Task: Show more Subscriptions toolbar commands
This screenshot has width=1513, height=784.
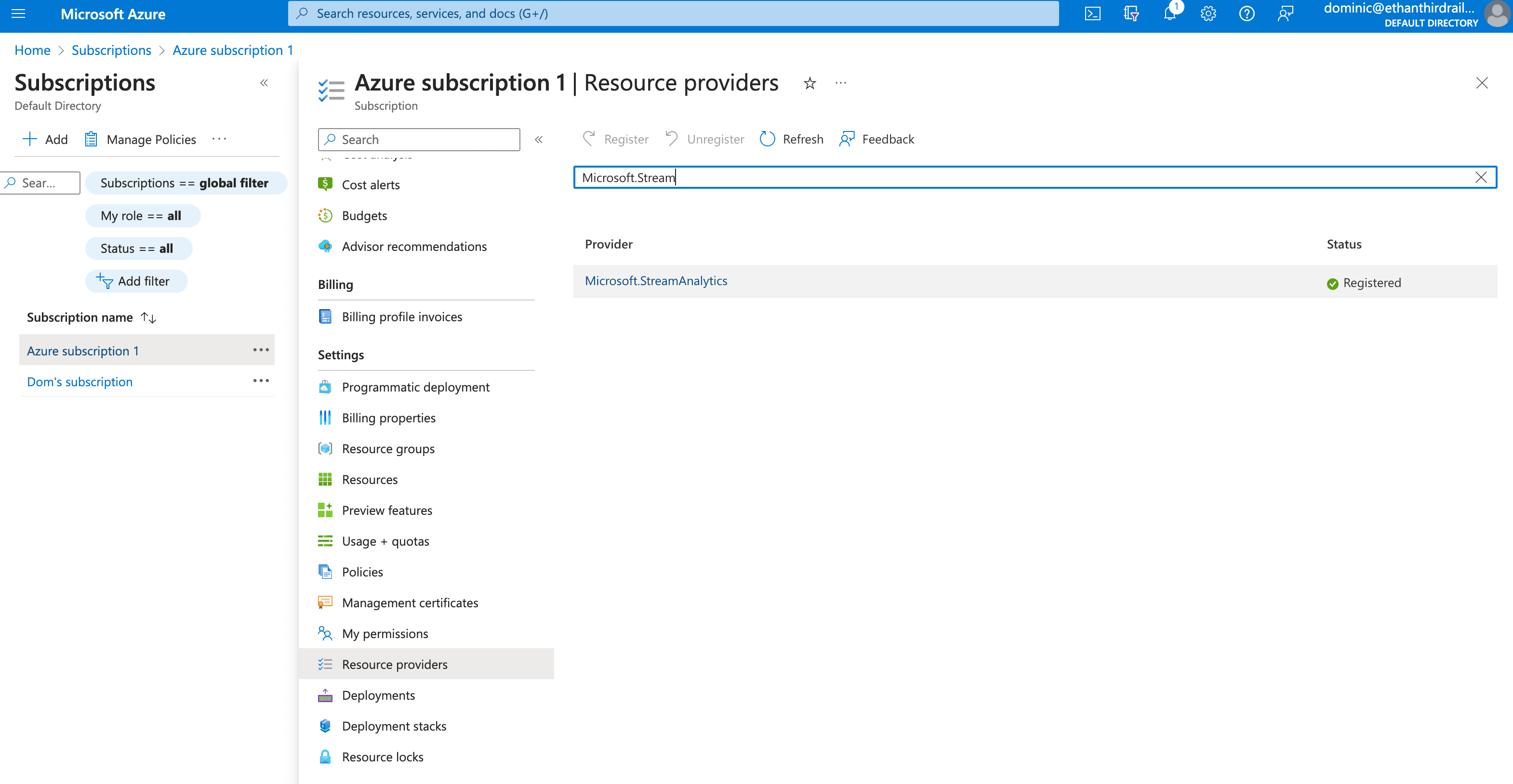Action: (x=219, y=139)
